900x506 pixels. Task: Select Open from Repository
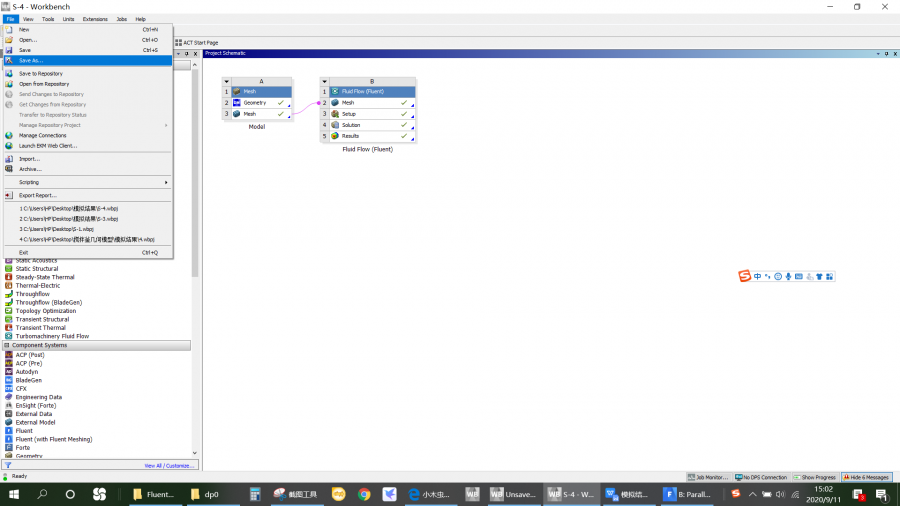[x=88, y=84]
